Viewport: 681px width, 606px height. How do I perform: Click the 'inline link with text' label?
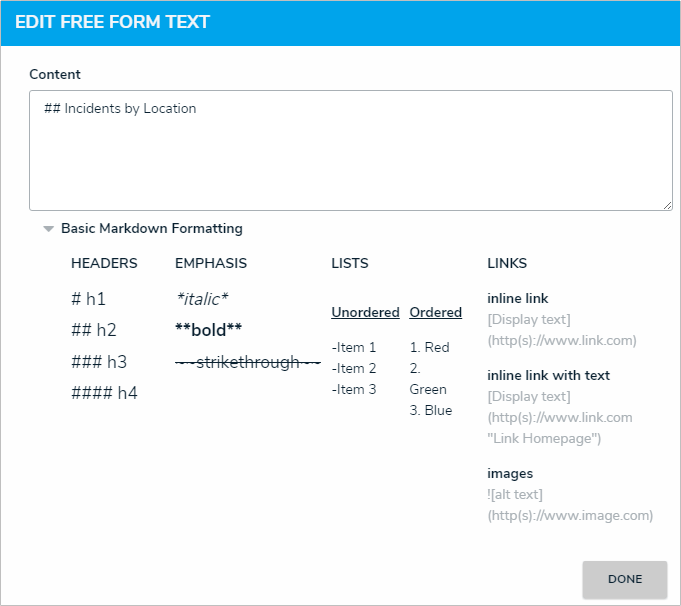(x=548, y=375)
